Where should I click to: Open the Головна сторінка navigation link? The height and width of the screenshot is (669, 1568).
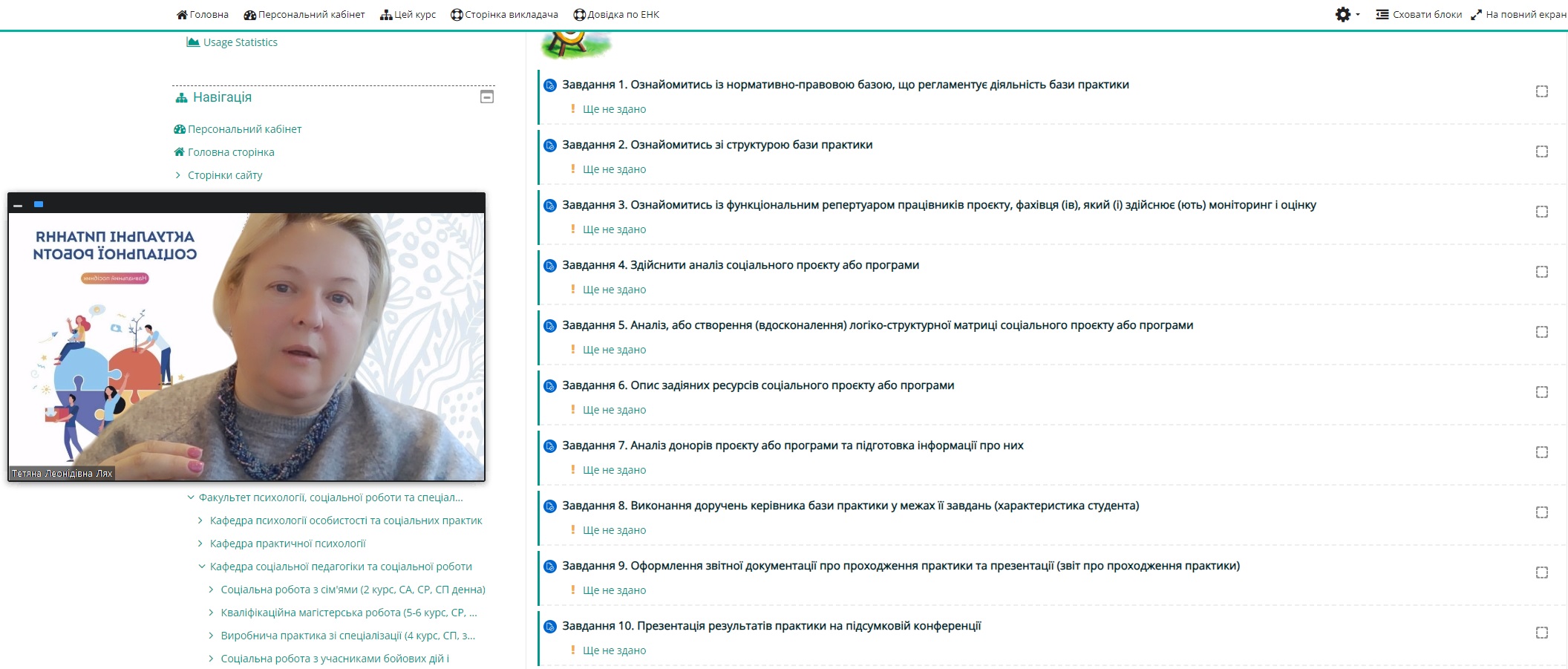click(231, 152)
